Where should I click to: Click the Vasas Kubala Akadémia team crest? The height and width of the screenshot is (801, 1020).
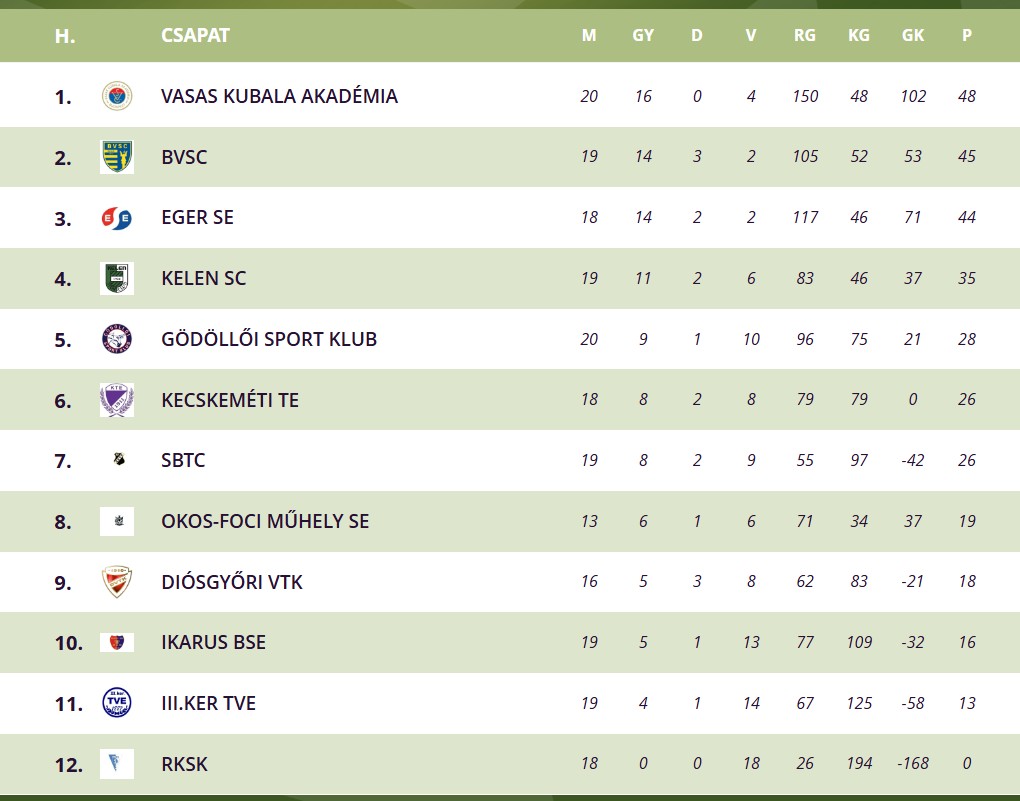coord(117,96)
